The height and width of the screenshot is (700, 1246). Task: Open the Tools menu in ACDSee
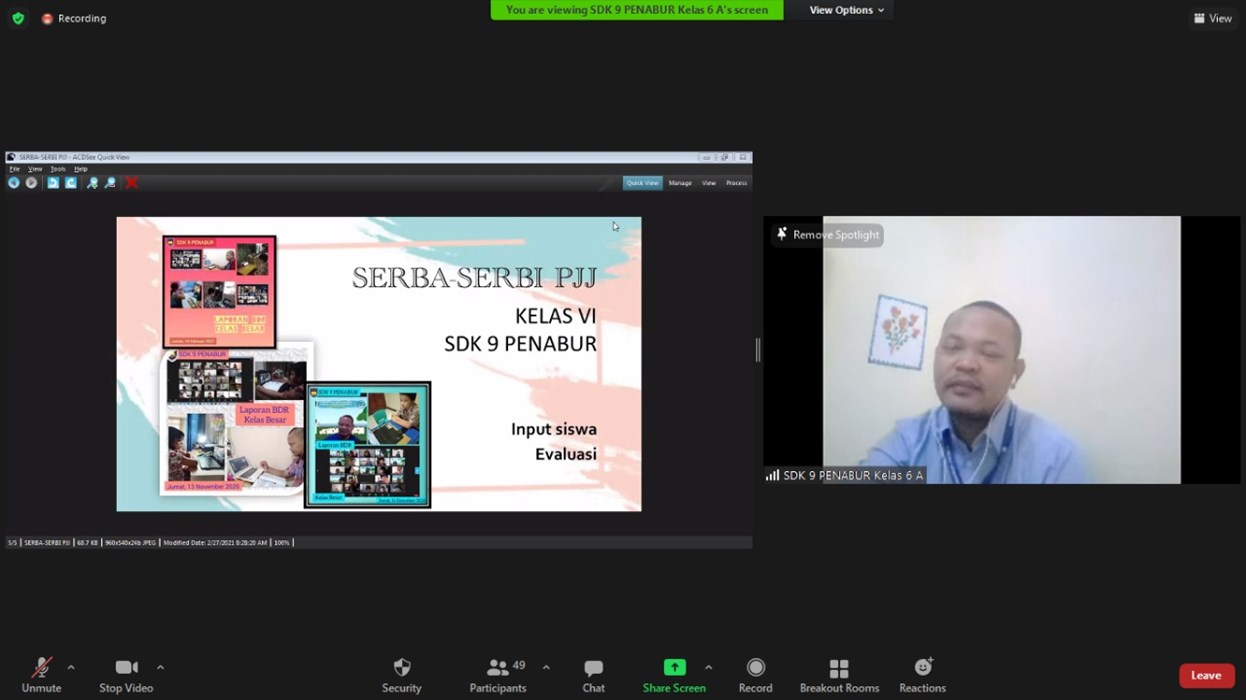[x=58, y=169]
